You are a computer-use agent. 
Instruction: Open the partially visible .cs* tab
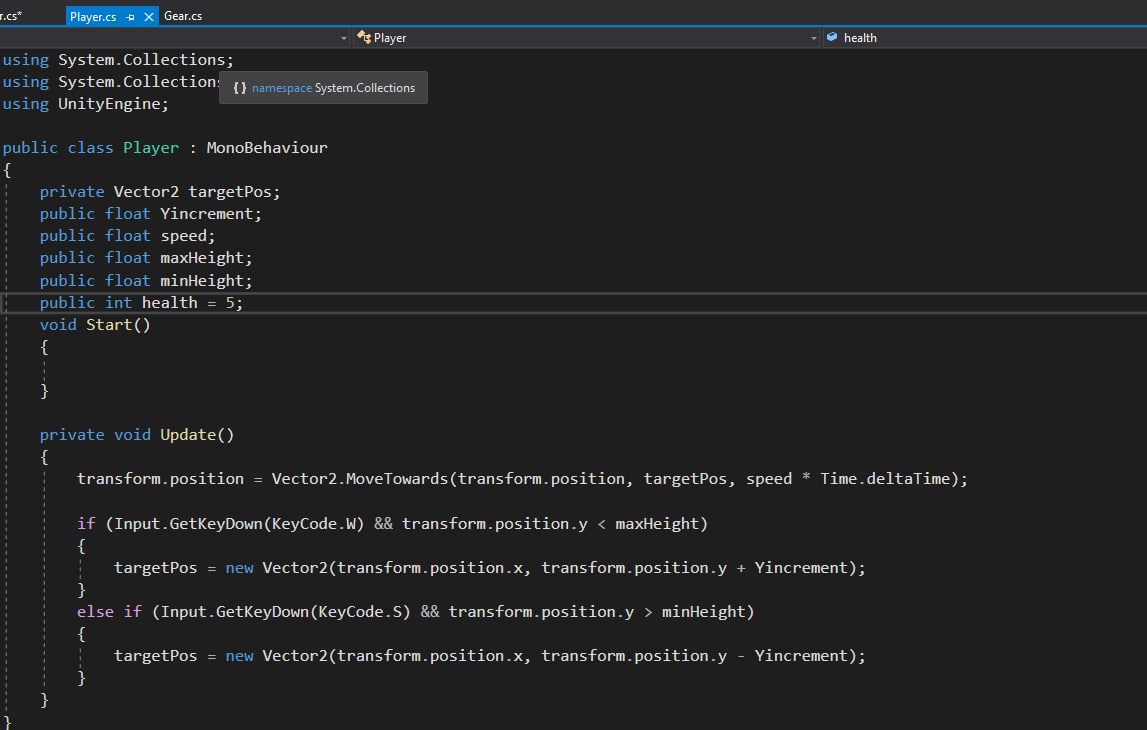[12, 16]
